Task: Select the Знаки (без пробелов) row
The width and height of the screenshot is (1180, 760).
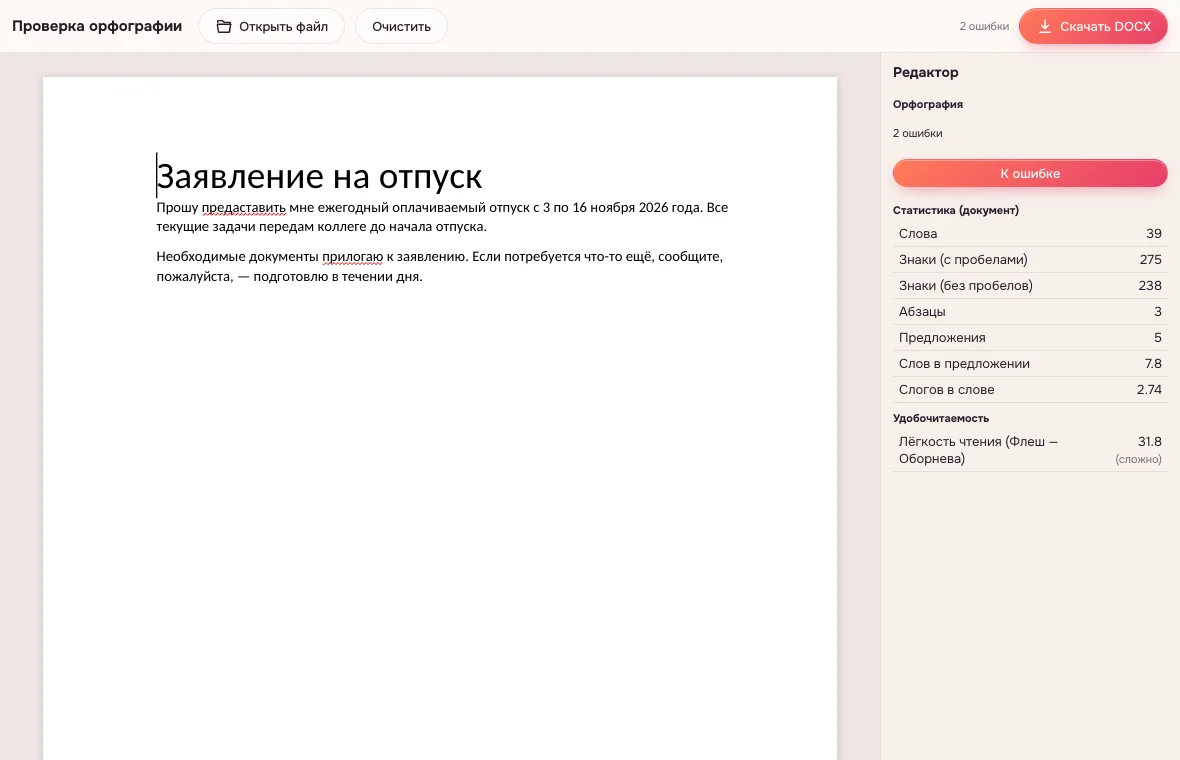Action: [1029, 286]
